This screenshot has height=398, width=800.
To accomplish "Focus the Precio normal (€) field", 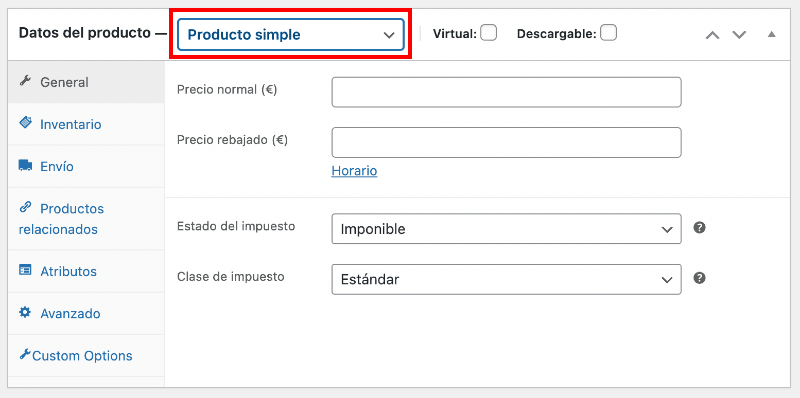I will coord(506,92).
